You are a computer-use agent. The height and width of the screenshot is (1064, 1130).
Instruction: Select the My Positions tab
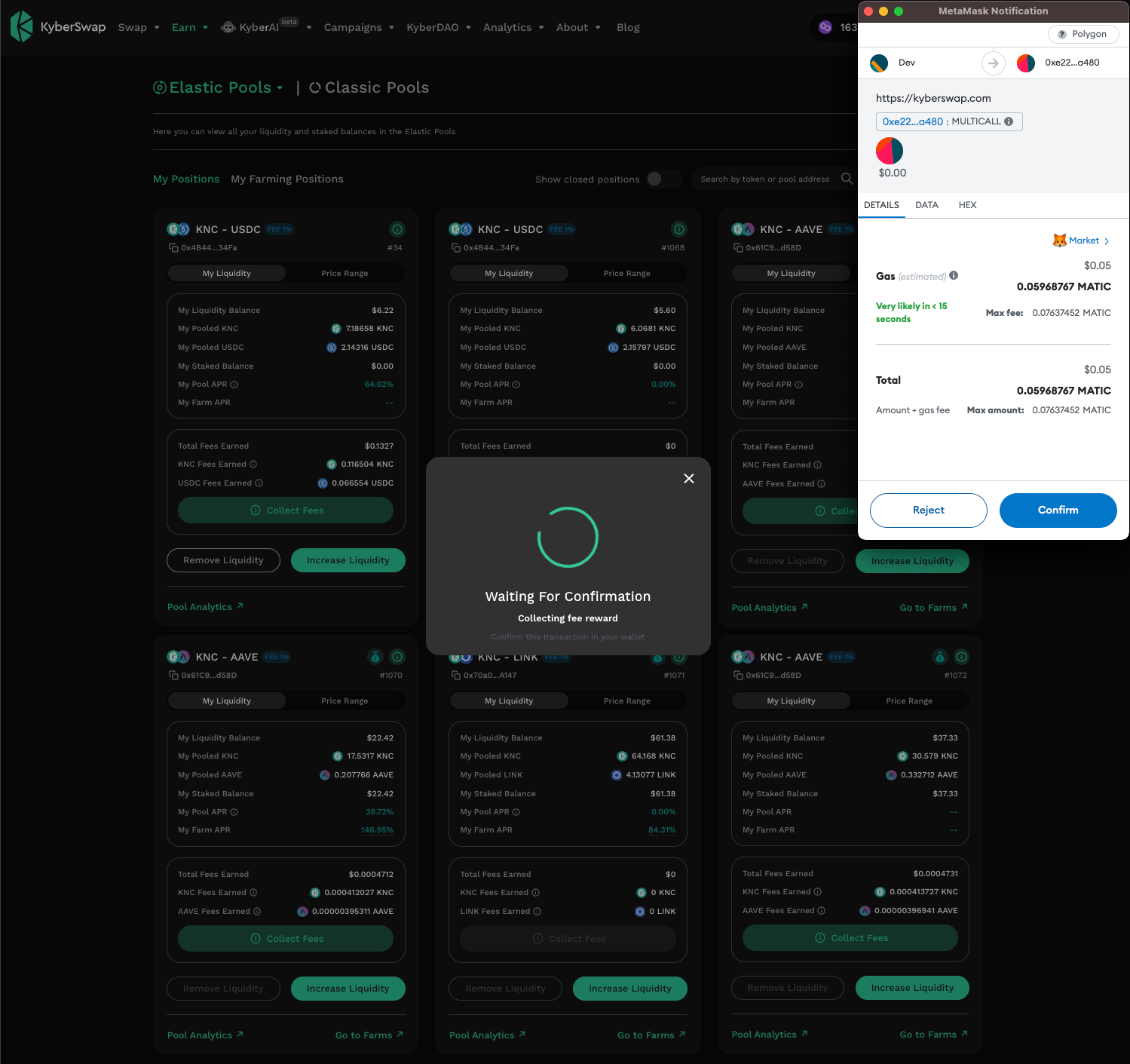point(186,179)
